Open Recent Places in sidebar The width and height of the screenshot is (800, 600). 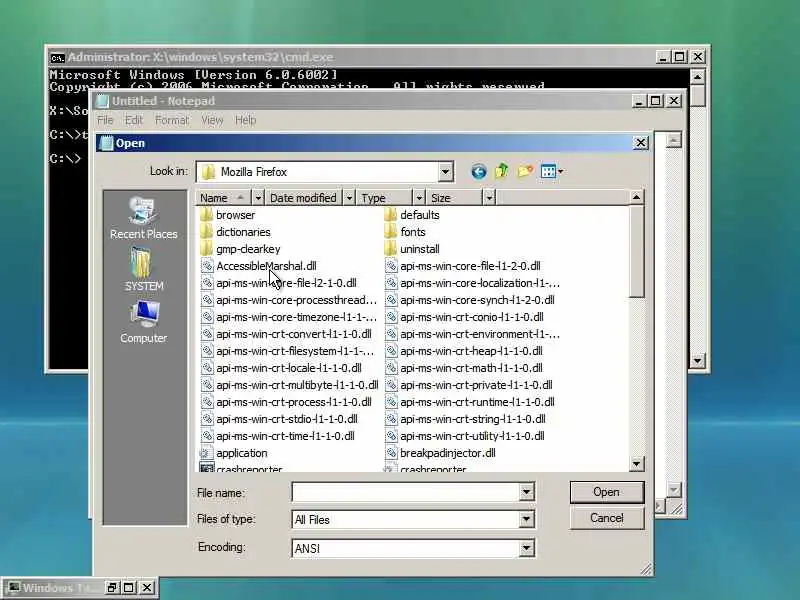coord(143,218)
